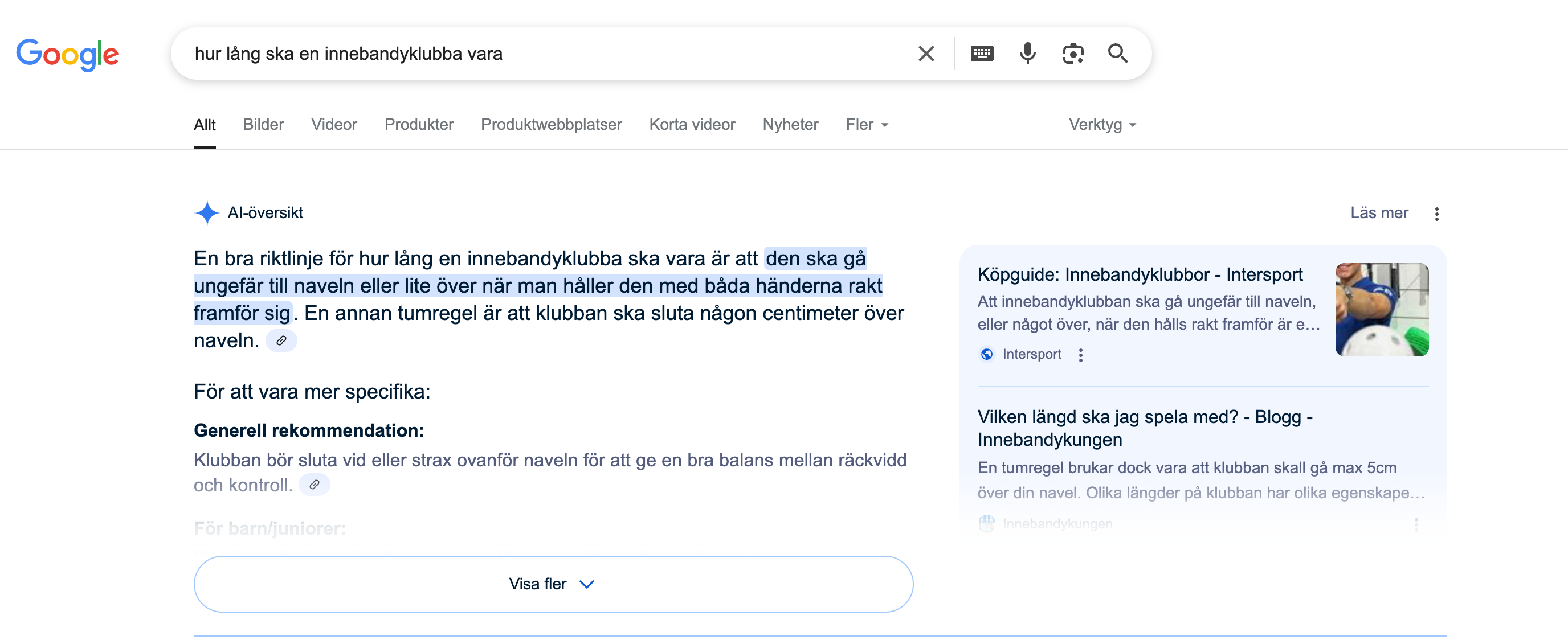
Task: Click the Innebandykungen favicon
Action: point(987,523)
